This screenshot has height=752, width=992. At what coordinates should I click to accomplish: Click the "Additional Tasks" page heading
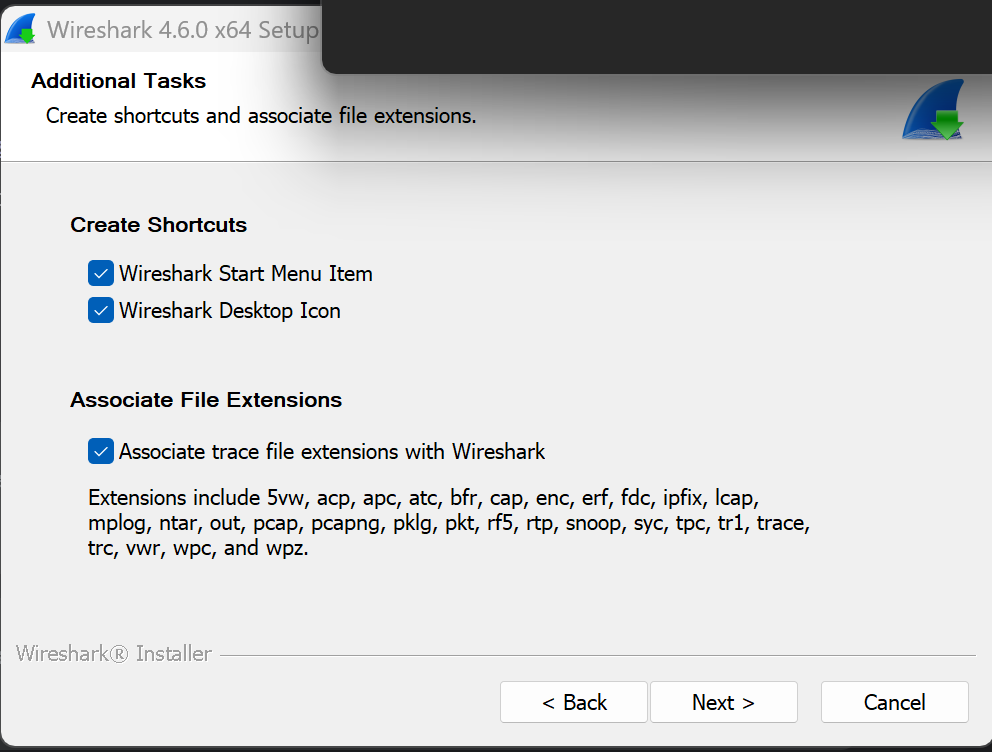(118, 81)
